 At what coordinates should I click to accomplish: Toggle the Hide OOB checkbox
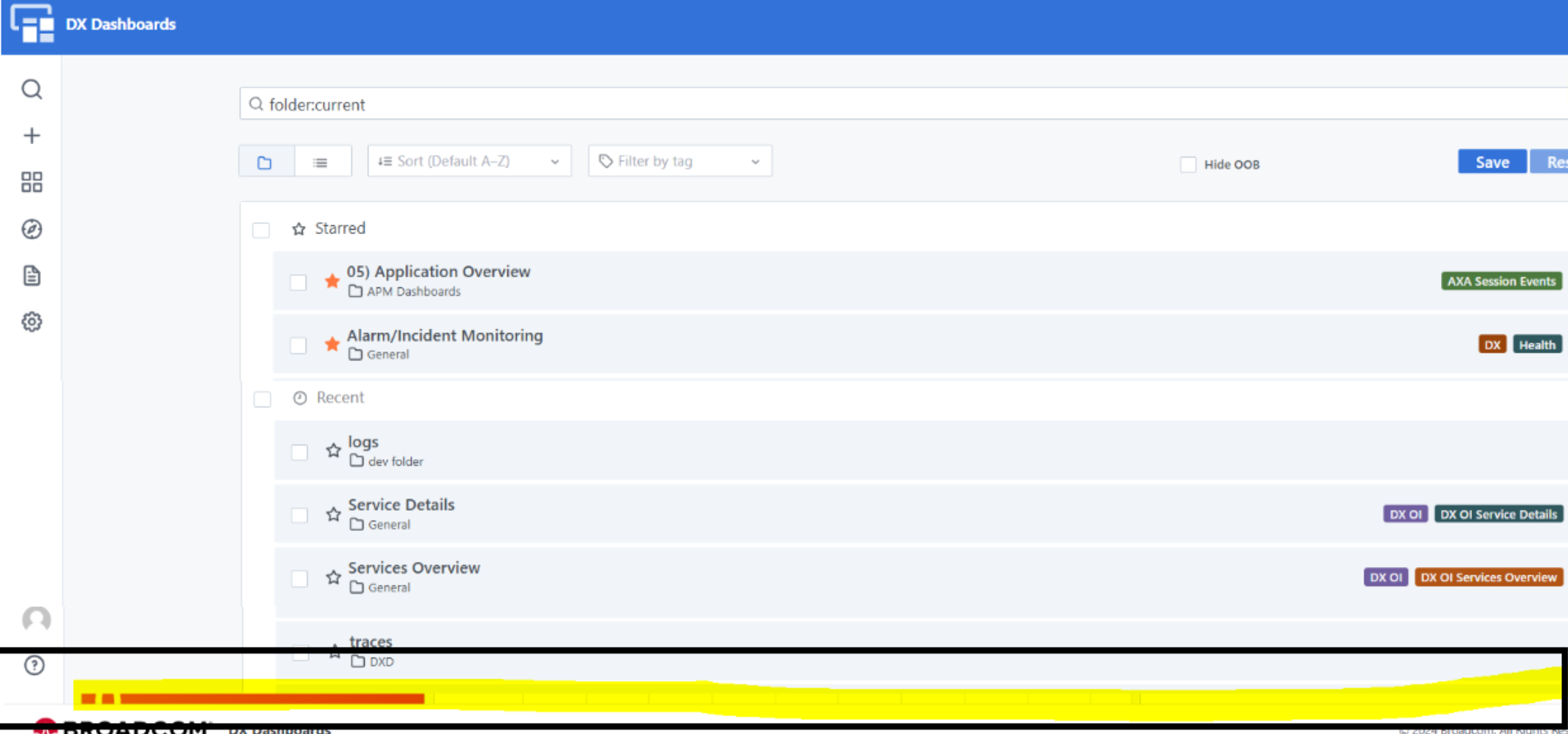click(x=1188, y=164)
